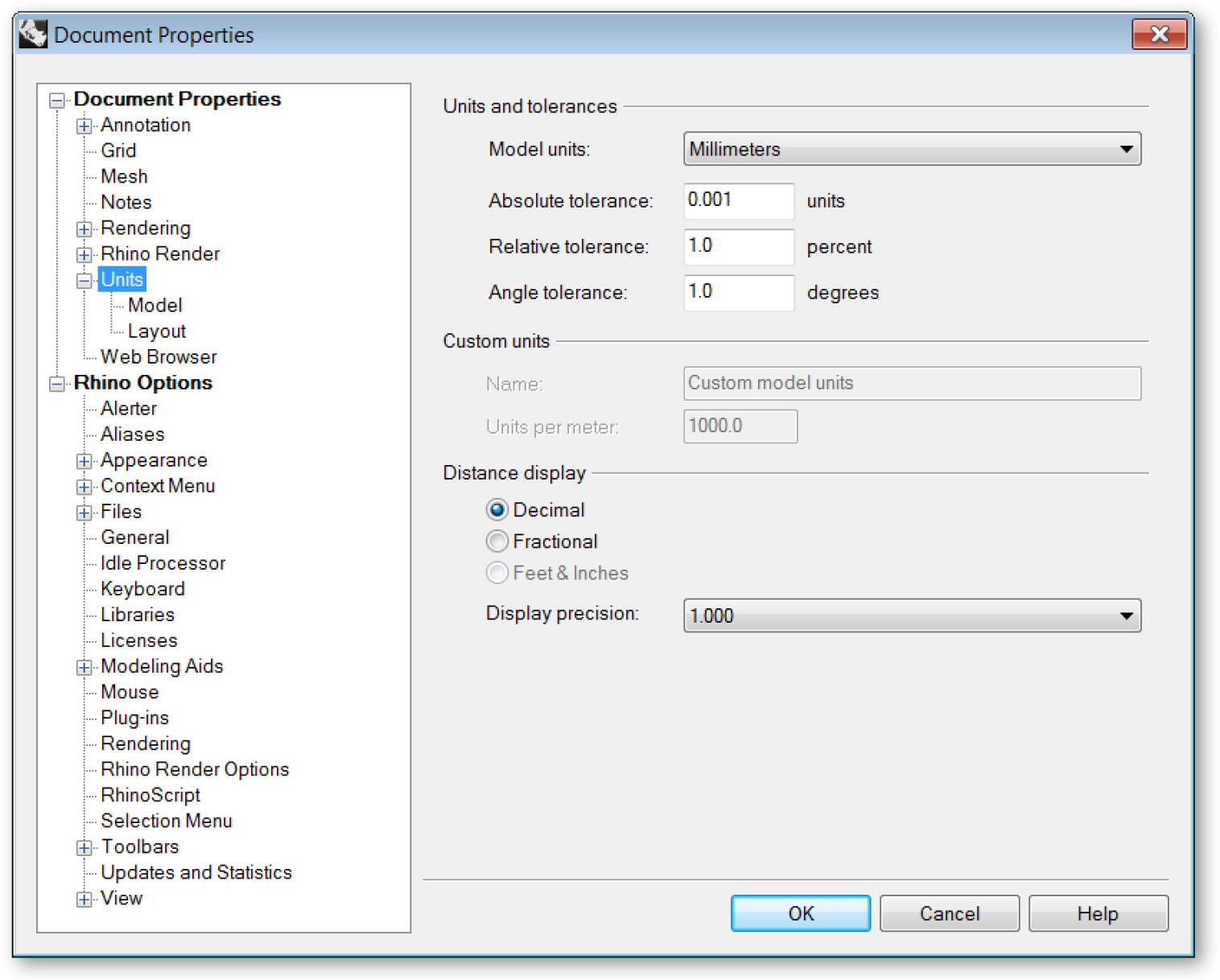Click the Rhino icon in title bar
Image resolution: width=1220 pixels, height=980 pixels.
click(x=33, y=35)
